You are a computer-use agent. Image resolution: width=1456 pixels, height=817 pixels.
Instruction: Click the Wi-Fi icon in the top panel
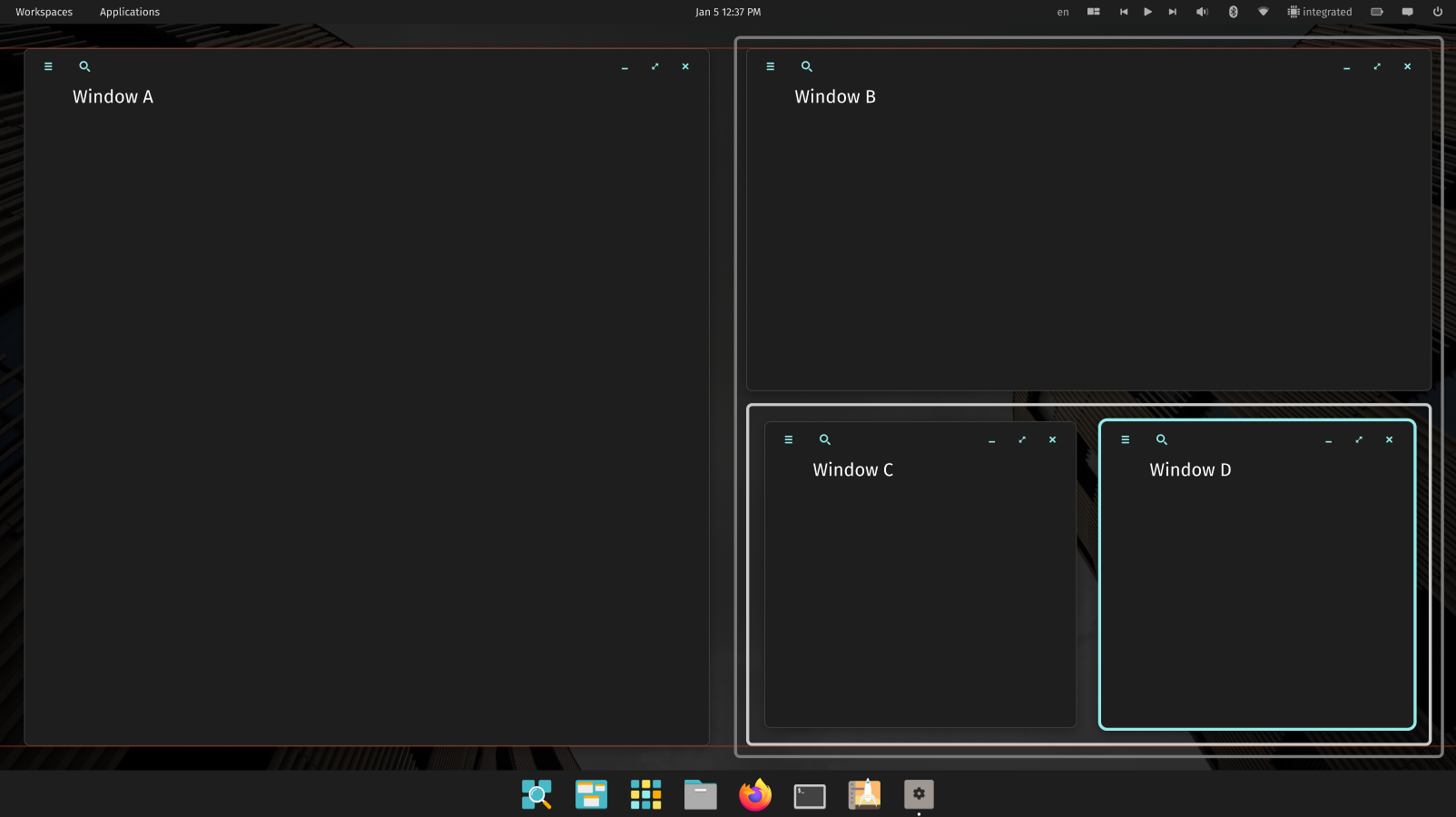(x=1263, y=12)
